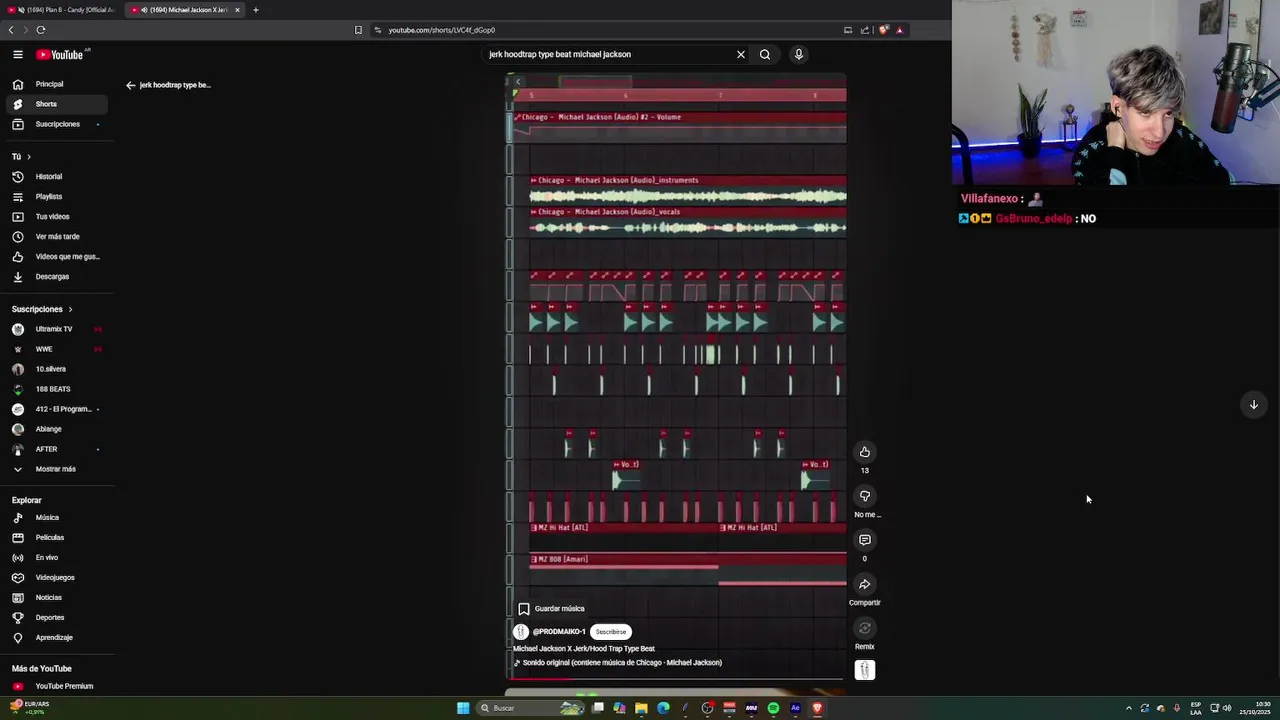Expand the Suscripciones heading chevron
This screenshot has height=720, width=1280.
[70, 310]
